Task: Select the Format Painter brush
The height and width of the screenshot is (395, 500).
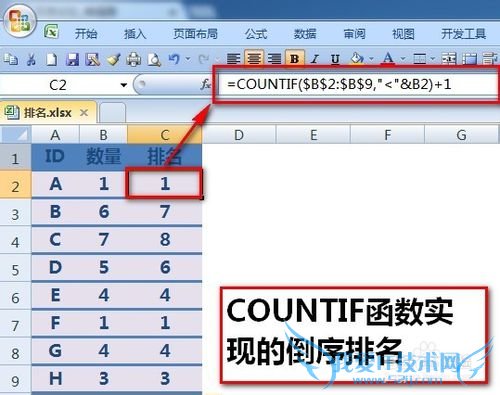Action: [113, 59]
